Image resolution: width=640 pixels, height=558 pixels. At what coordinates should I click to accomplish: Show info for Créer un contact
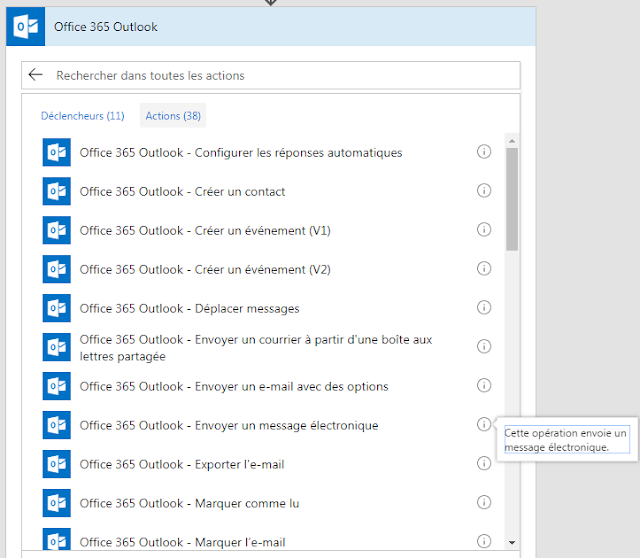[484, 191]
